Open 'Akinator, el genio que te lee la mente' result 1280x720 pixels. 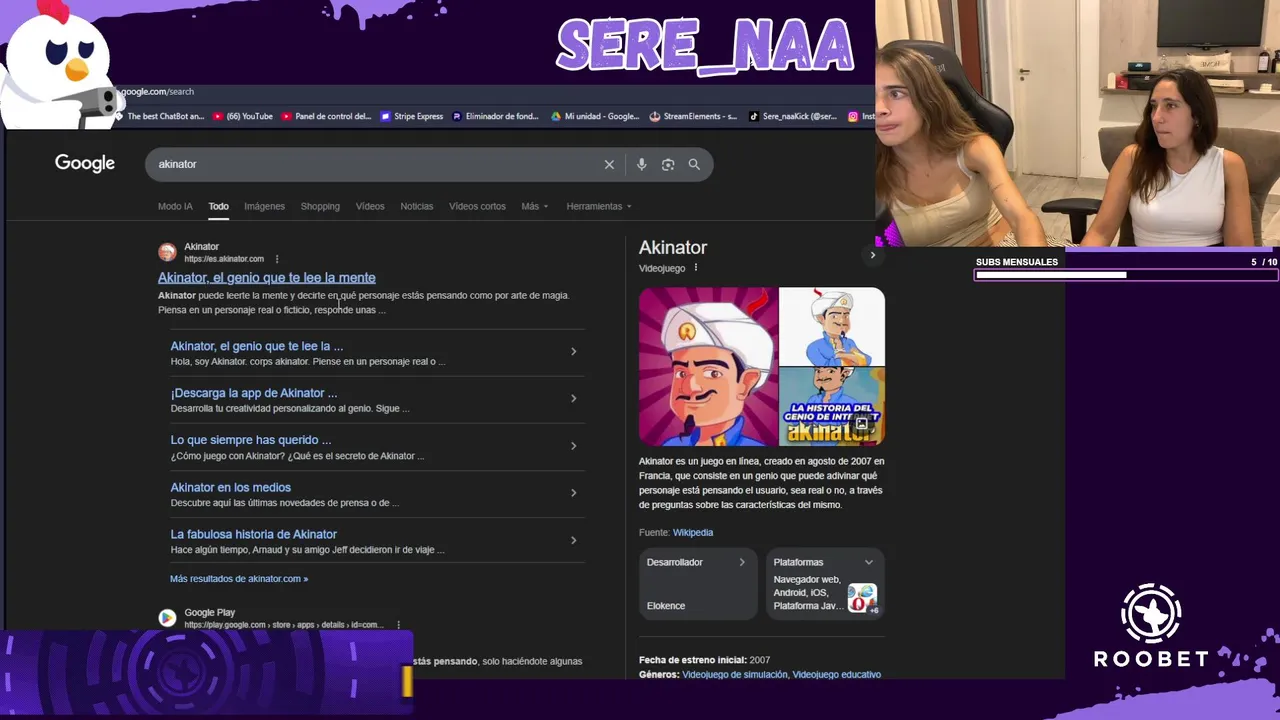[x=267, y=277]
